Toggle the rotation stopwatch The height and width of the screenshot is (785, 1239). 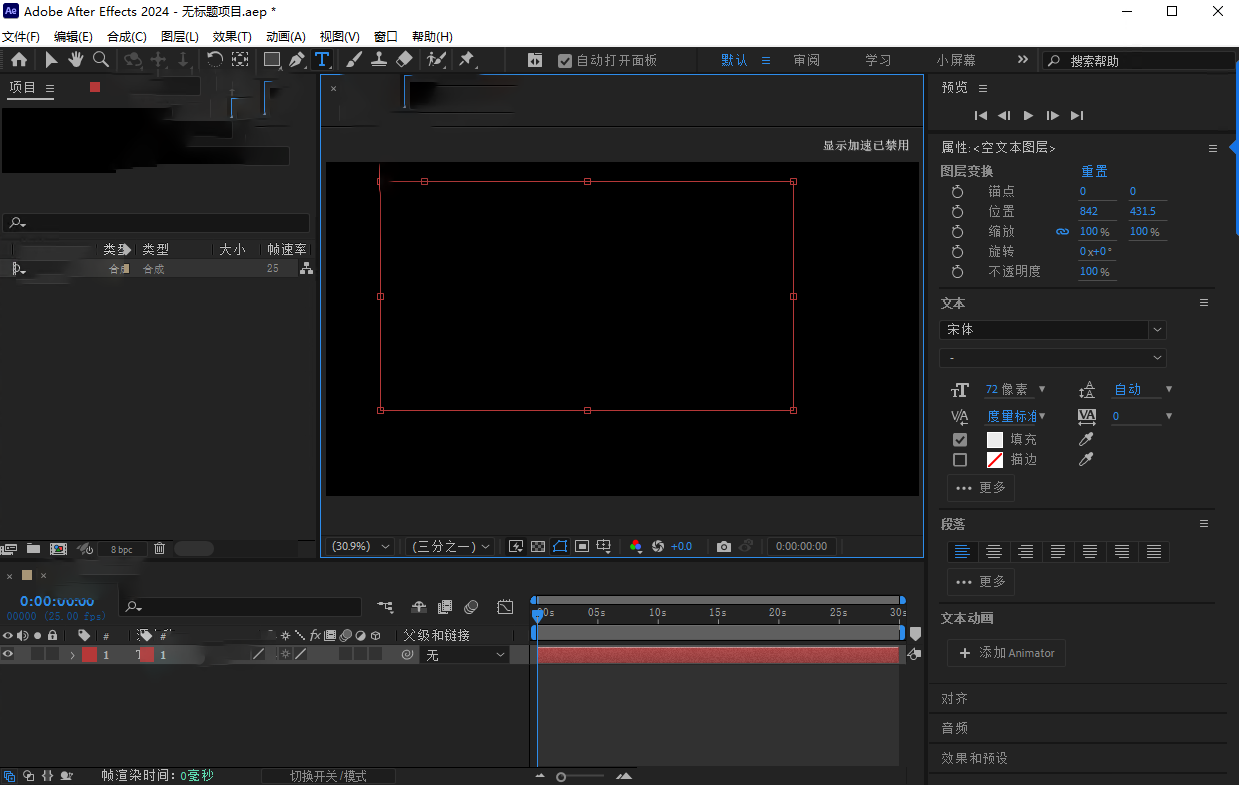pyautogui.click(x=957, y=251)
